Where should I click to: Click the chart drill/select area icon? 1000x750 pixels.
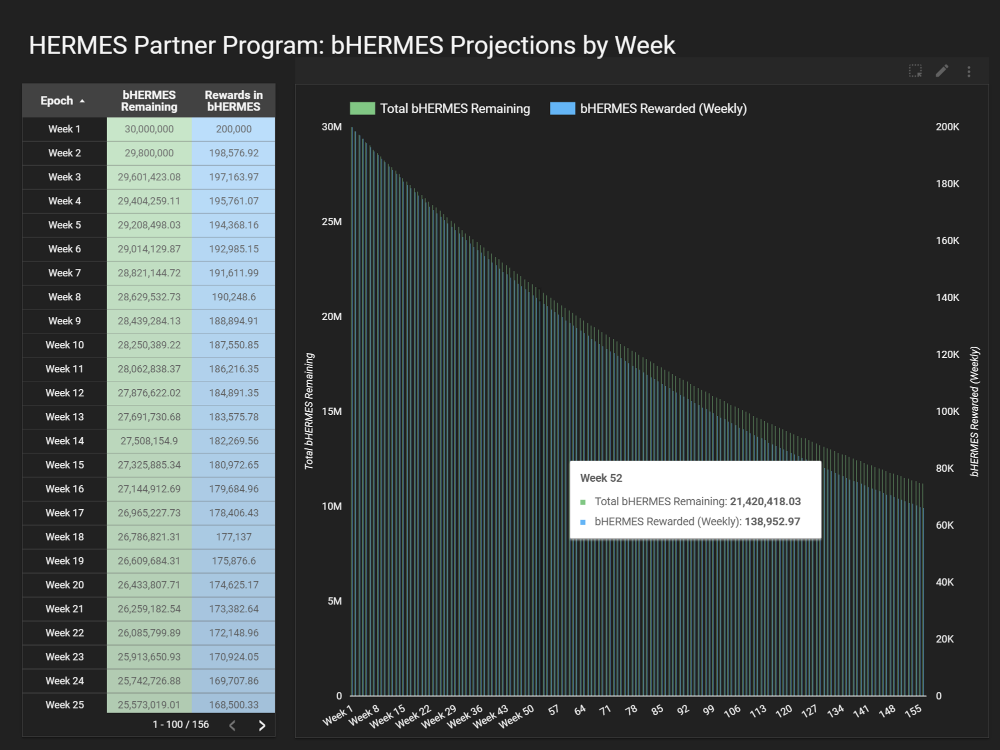tap(915, 71)
